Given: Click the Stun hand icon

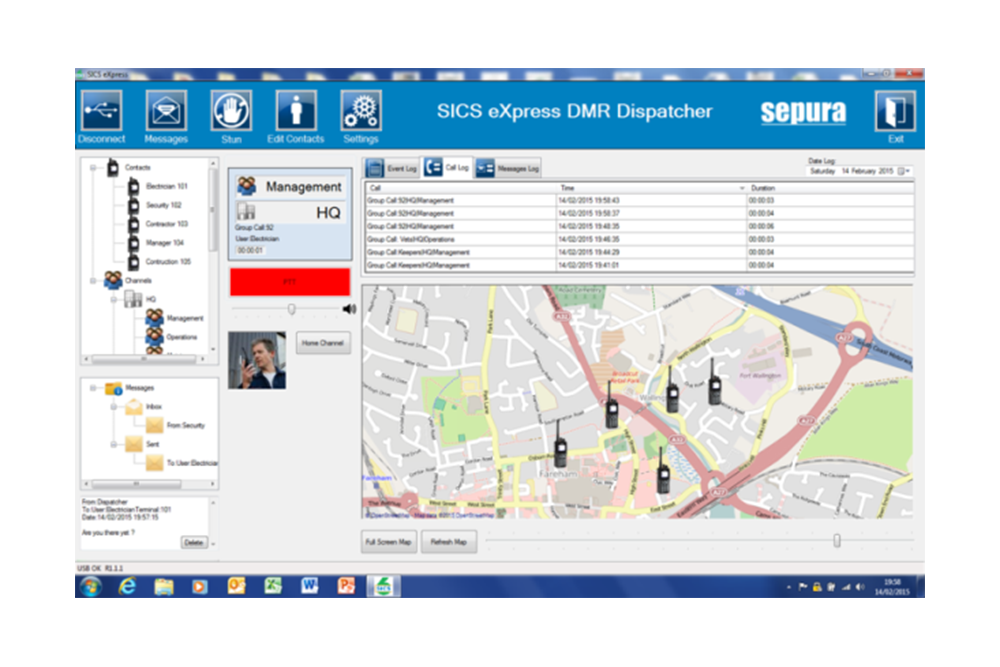Looking at the screenshot, I should [231, 111].
